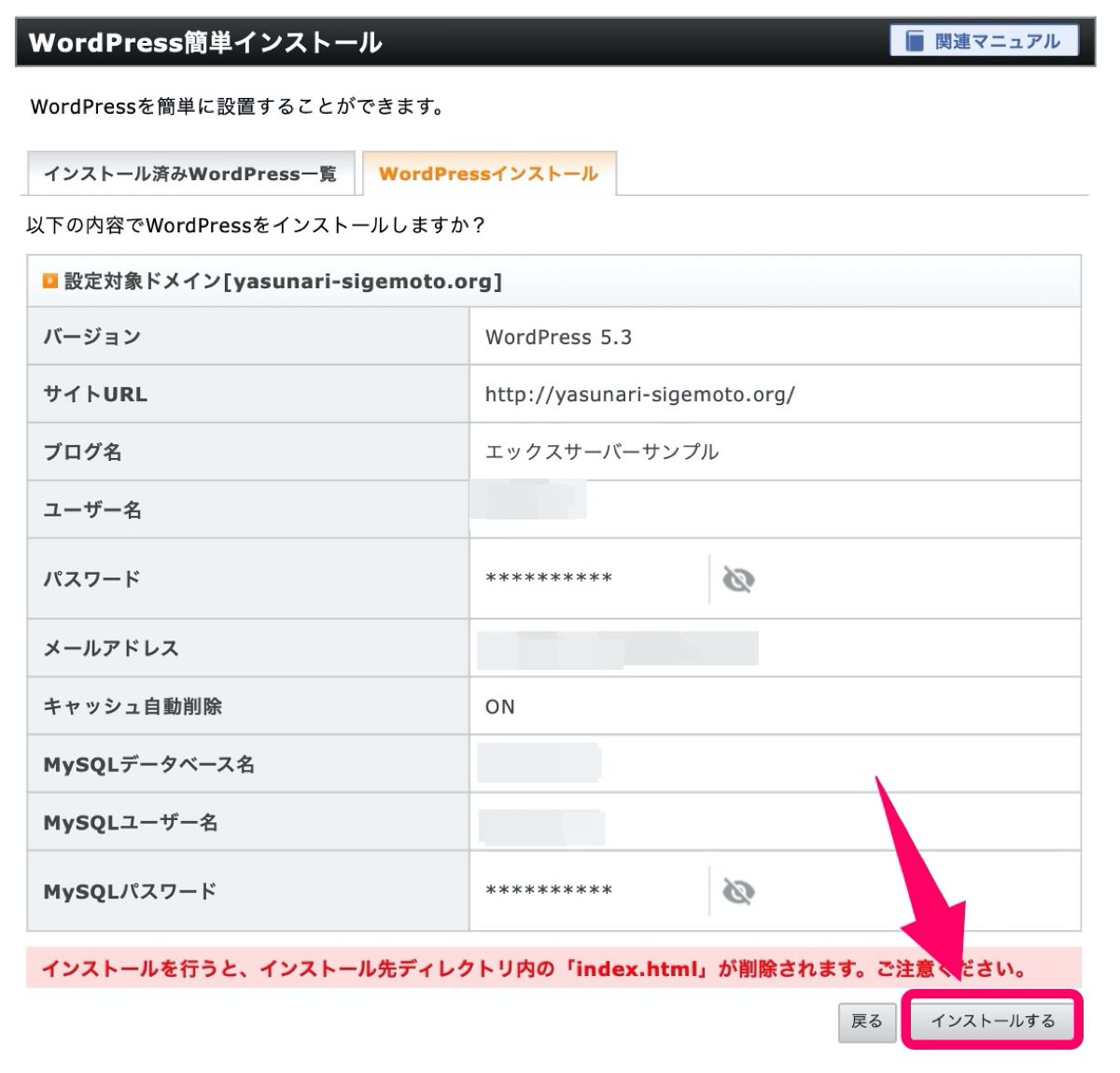This screenshot has width=1120, height=1073.
Task: Click the 戻る button
Action: [866, 1021]
